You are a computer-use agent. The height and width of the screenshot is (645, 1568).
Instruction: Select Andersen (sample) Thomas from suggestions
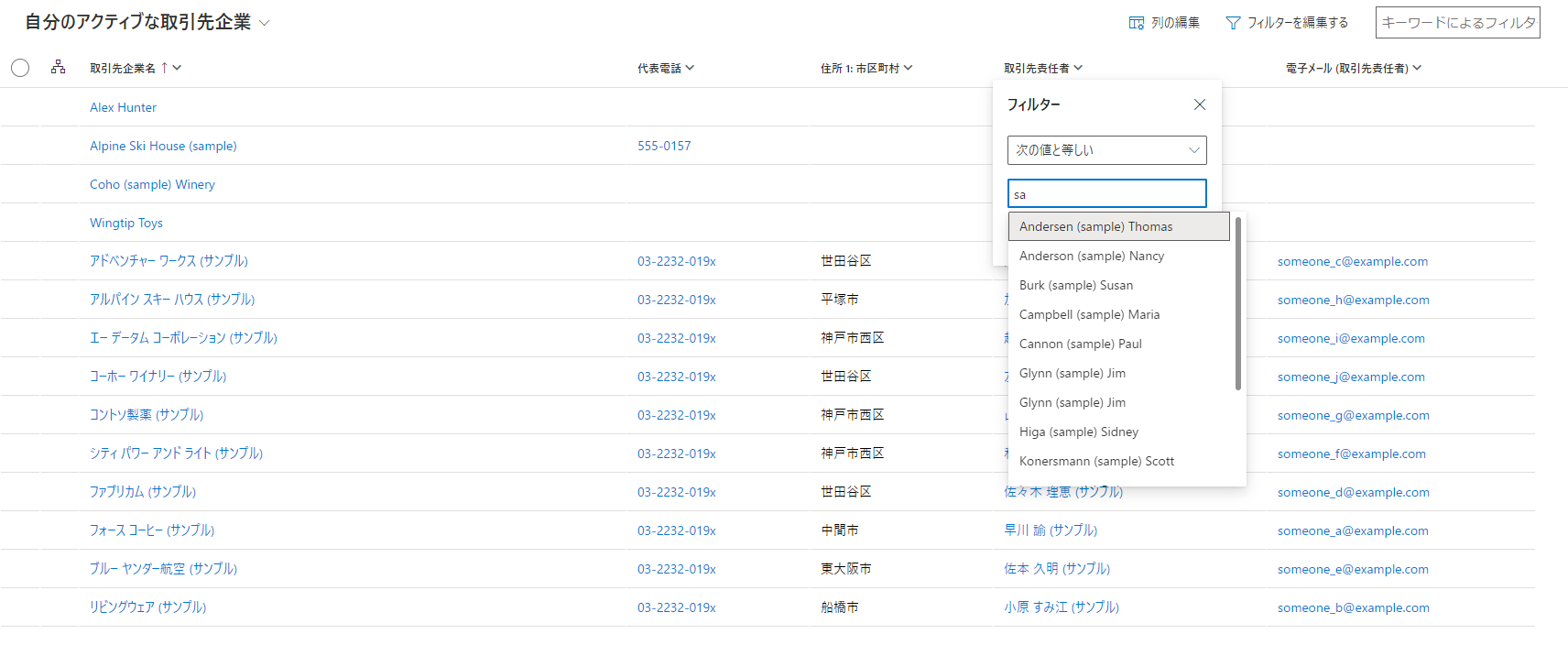[1119, 226]
